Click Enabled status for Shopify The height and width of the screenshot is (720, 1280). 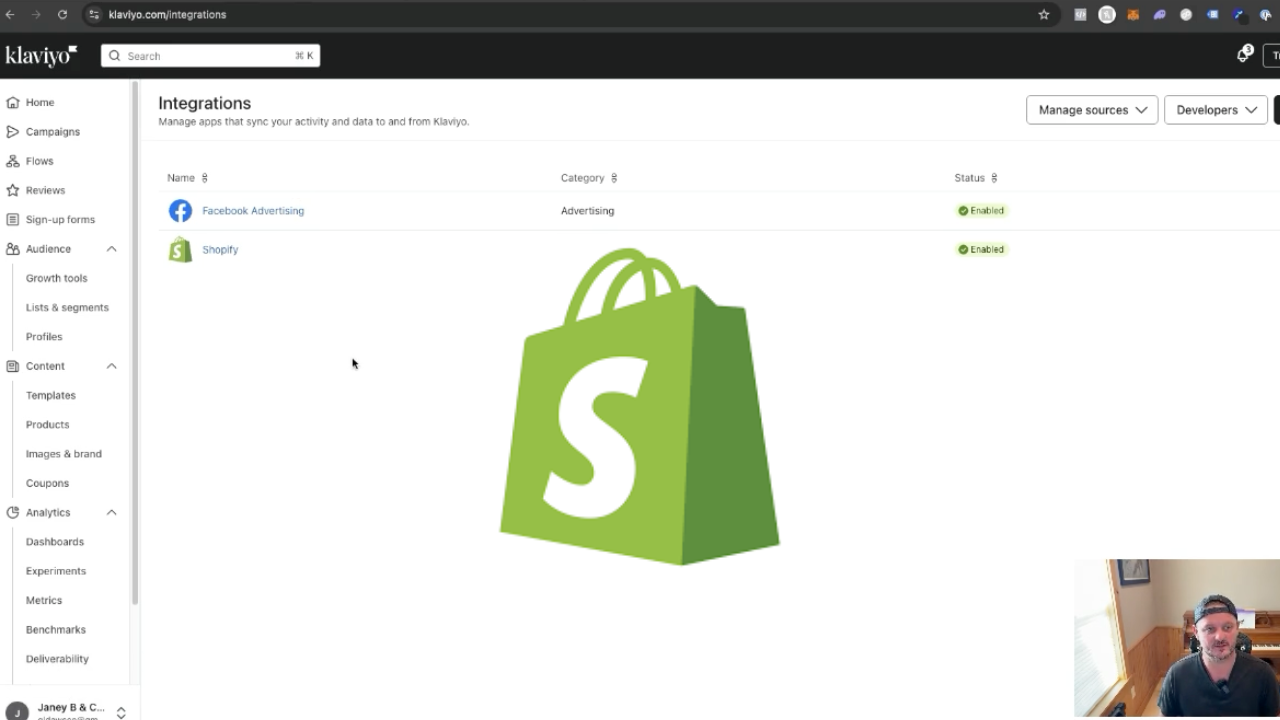(x=981, y=250)
